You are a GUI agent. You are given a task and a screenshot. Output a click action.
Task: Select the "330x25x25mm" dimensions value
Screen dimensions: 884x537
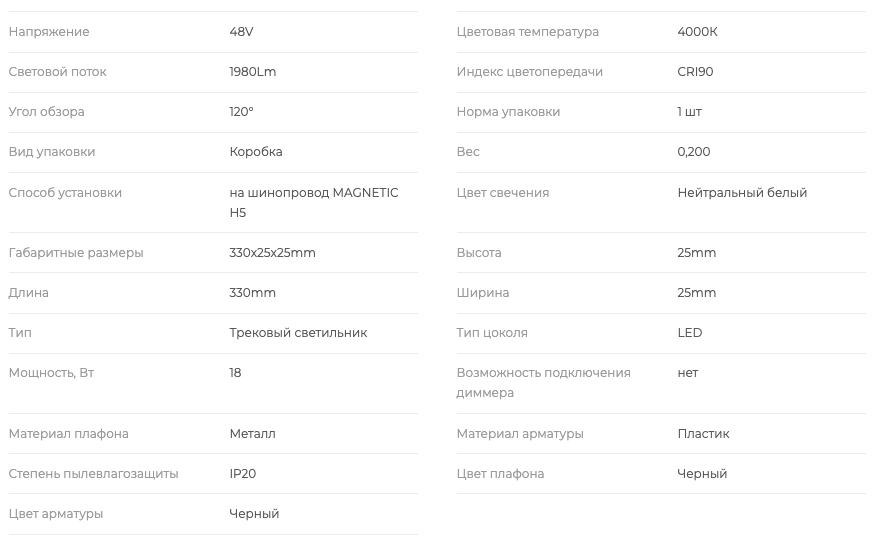tap(272, 253)
